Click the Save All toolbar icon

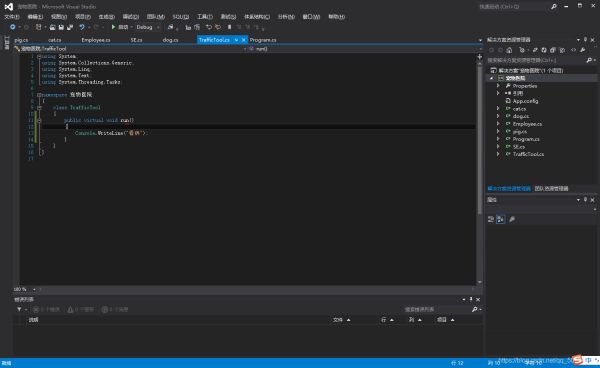click(70, 27)
